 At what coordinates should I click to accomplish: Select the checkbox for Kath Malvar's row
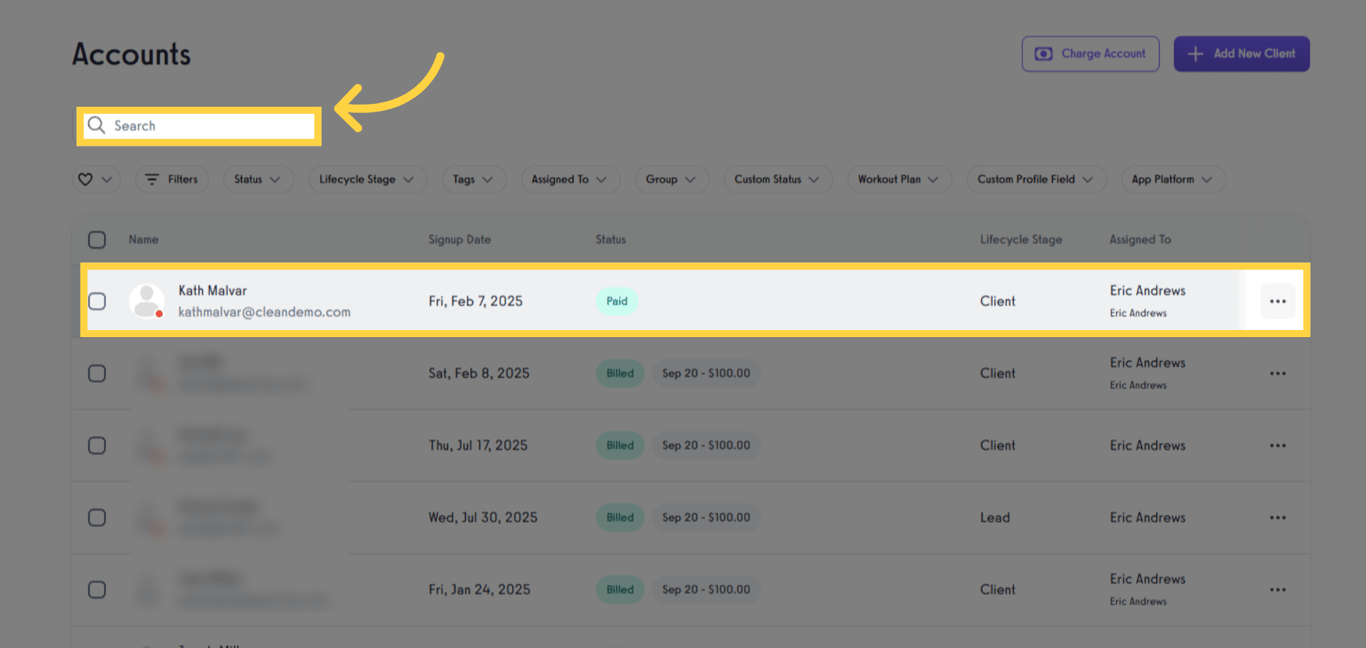(97, 300)
